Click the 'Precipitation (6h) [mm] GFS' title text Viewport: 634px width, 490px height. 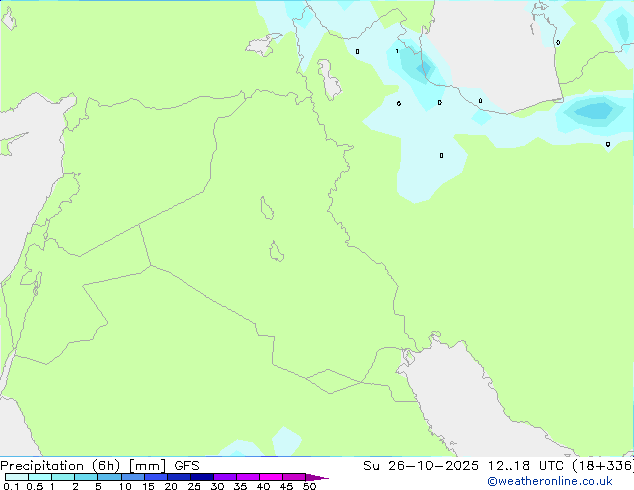pyautogui.click(x=100, y=466)
